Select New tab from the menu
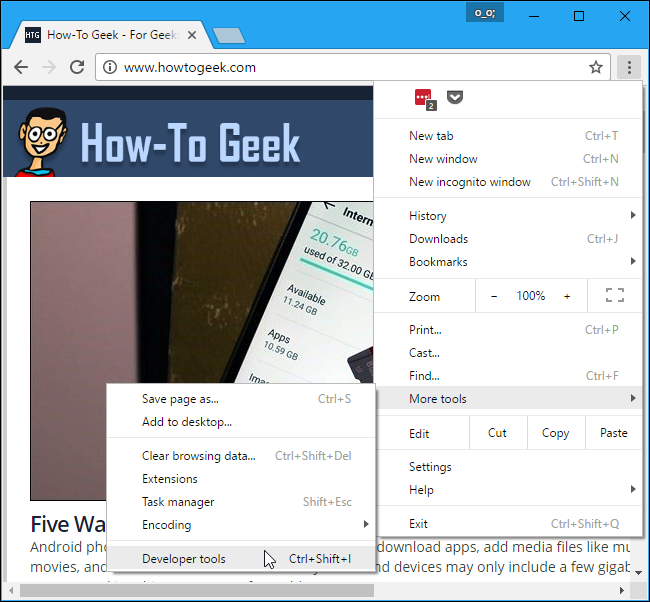The image size is (650, 602). coord(508,136)
